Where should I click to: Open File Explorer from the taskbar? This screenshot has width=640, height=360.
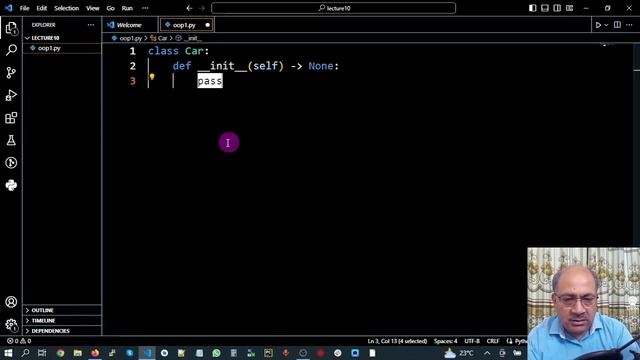(78, 353)
